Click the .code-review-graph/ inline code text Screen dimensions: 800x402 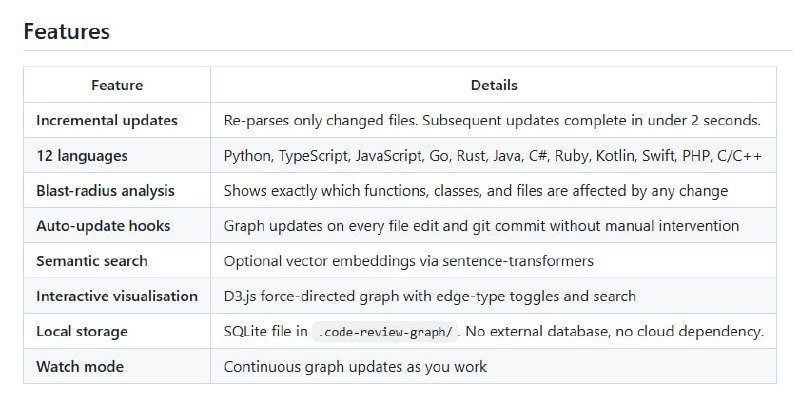pyautogui.click(x=385, y=332)
